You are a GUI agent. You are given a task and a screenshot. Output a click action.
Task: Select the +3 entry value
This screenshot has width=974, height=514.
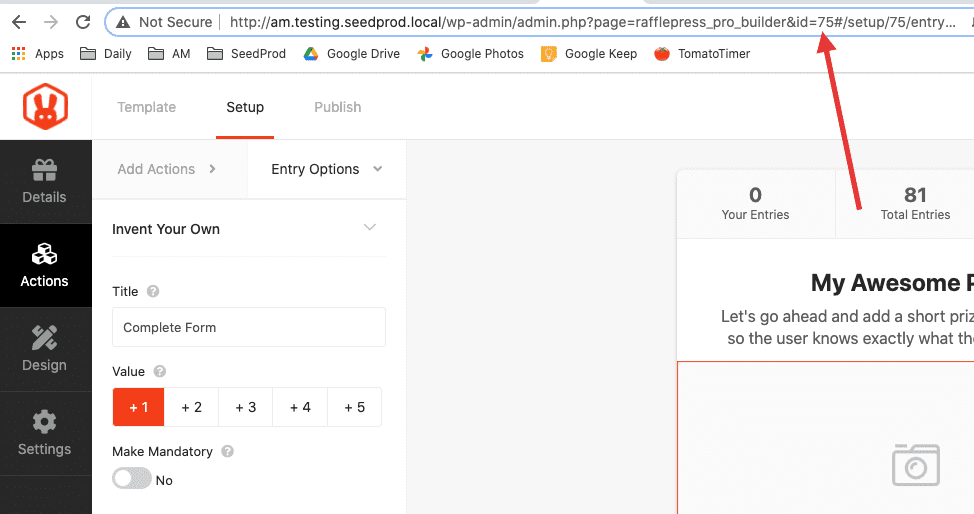245,407
